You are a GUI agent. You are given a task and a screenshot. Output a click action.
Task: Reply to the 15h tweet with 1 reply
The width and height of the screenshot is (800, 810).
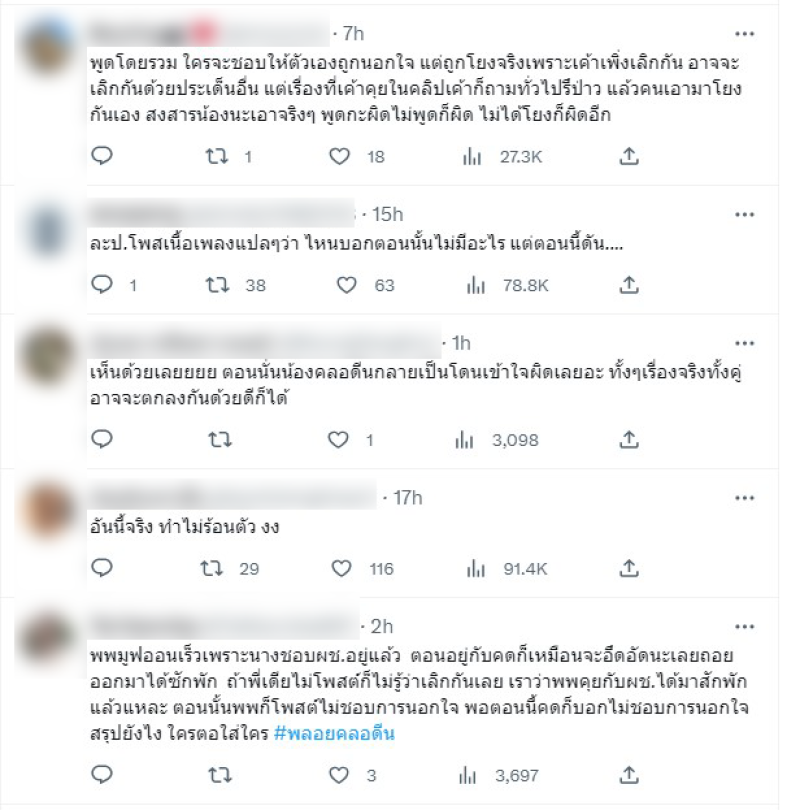[x=102, y=284]
